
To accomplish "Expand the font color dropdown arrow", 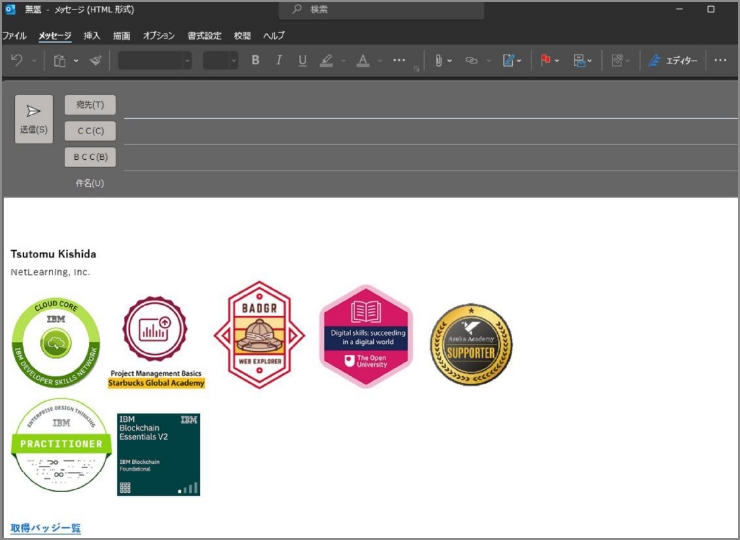I will click(x=380, y=61).
